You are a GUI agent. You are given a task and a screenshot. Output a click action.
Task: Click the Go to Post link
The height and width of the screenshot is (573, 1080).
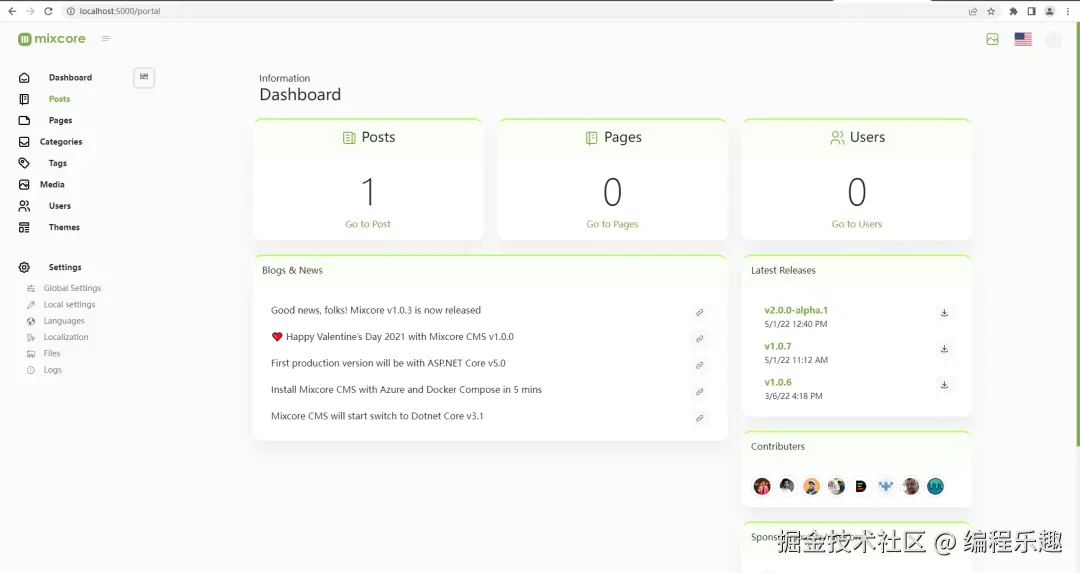click(x=368, y=224)
